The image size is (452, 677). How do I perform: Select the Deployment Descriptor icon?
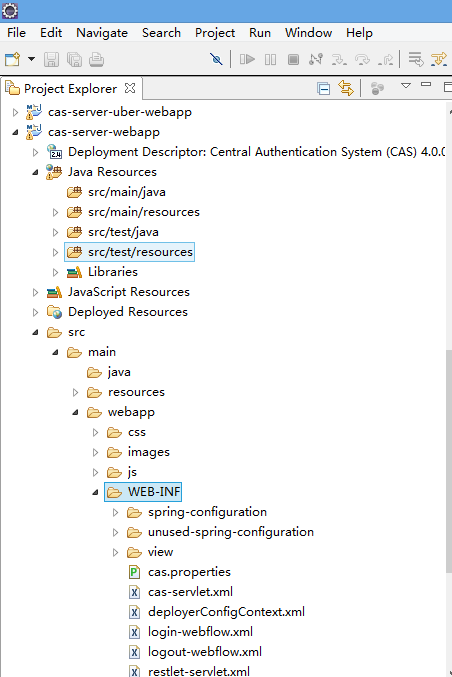[54, 152]
